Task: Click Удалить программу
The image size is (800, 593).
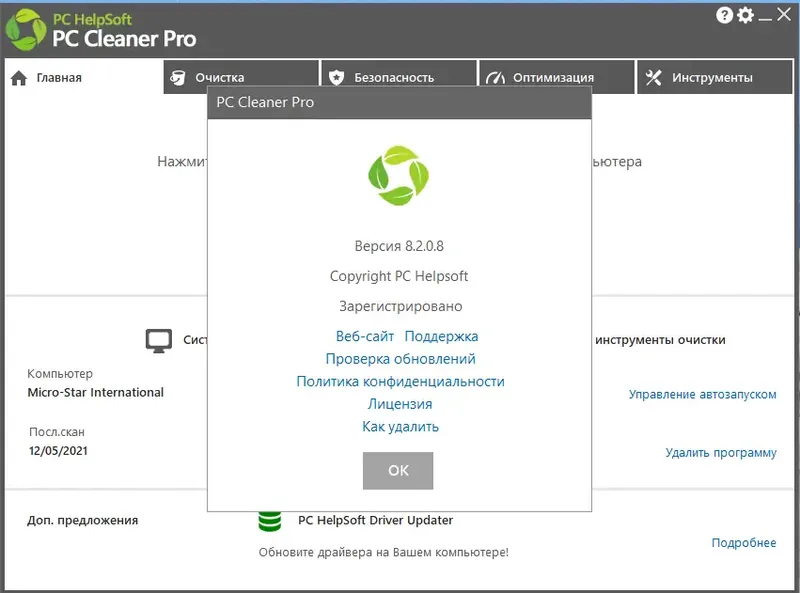Action: point(720,452)
